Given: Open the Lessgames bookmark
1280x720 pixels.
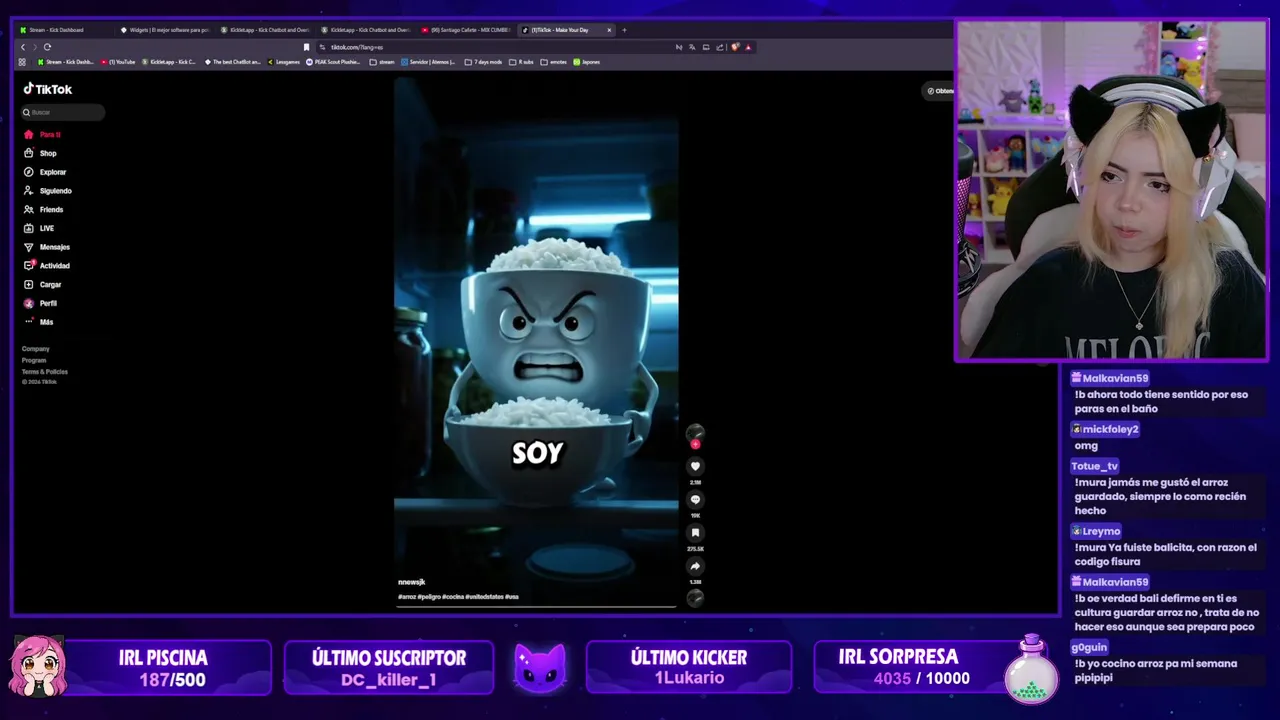Looking at the screenshot, I should (x=283, y=62).
